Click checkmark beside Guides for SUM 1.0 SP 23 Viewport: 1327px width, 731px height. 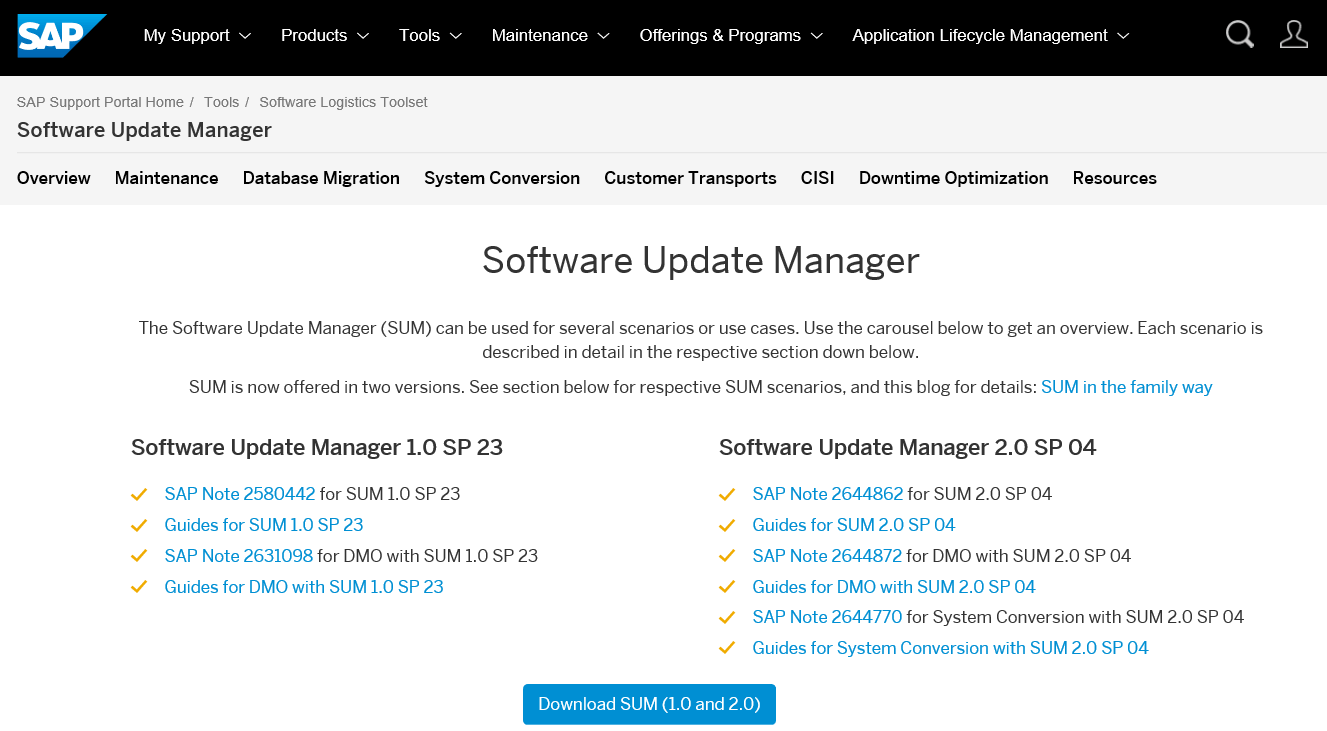[139, 525]
